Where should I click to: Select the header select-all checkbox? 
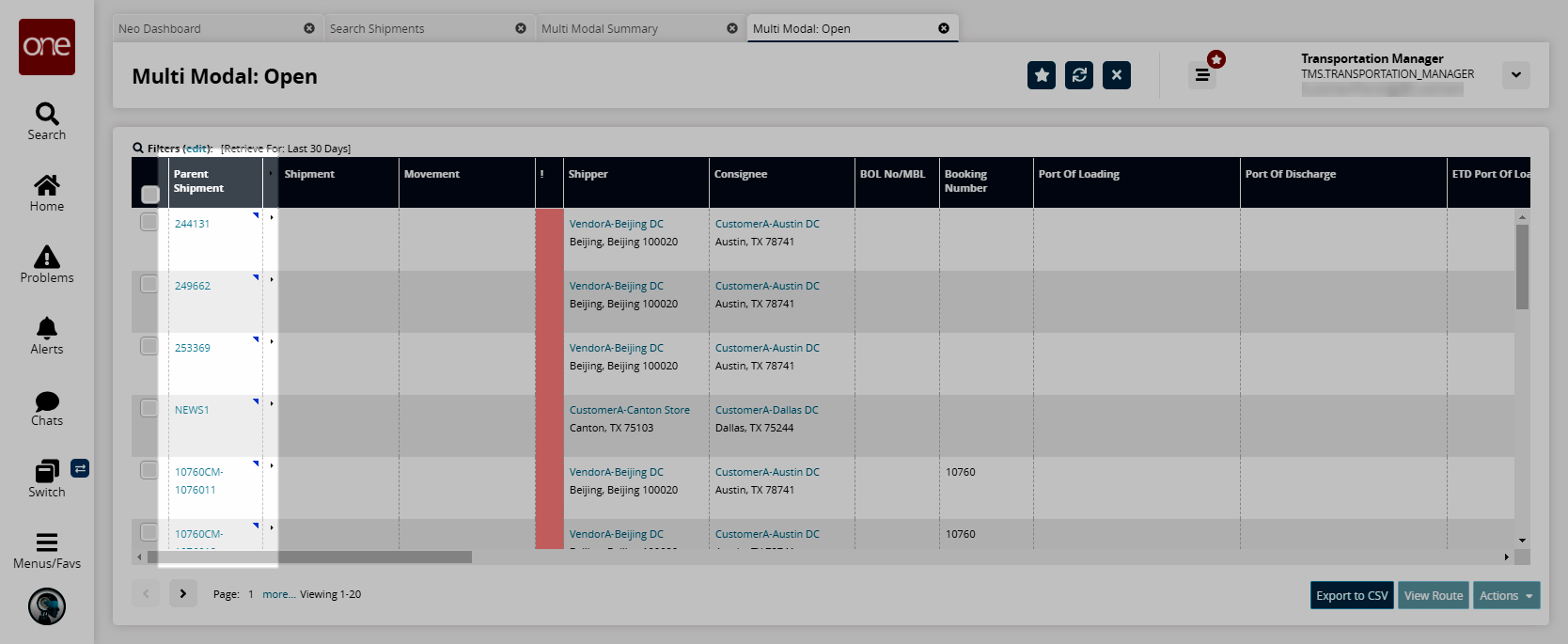point(150,195)
